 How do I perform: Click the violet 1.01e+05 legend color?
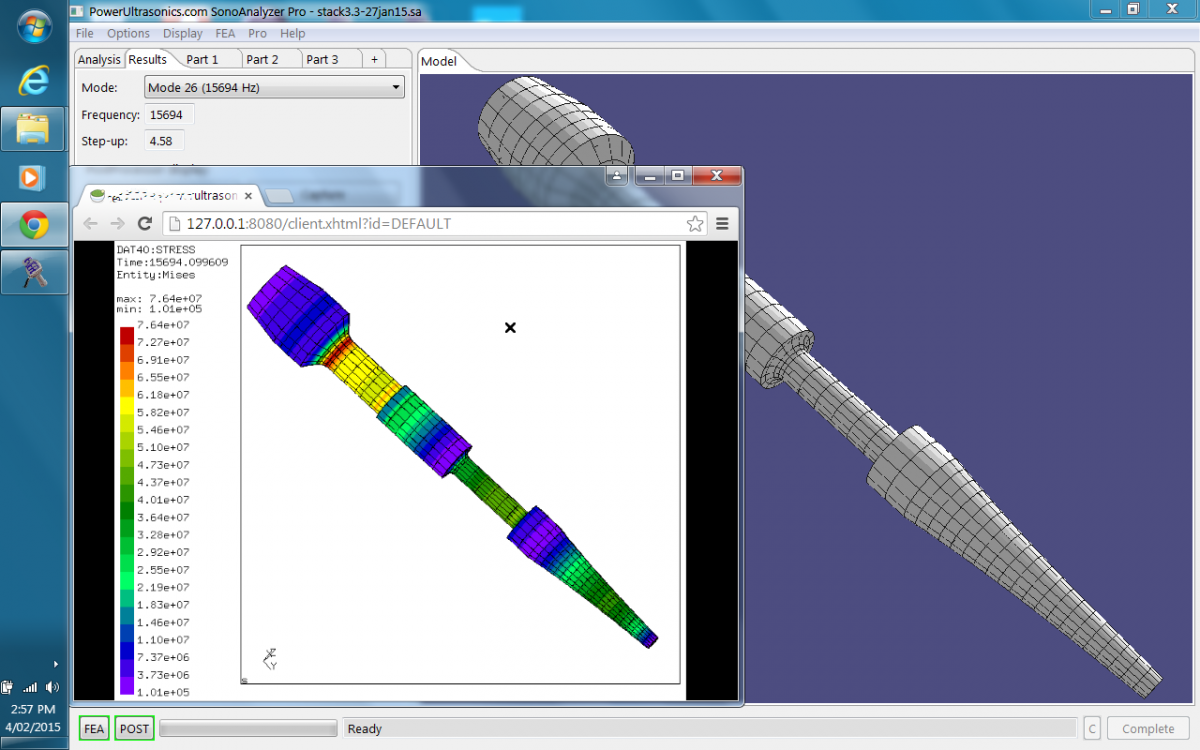(127, 685)
